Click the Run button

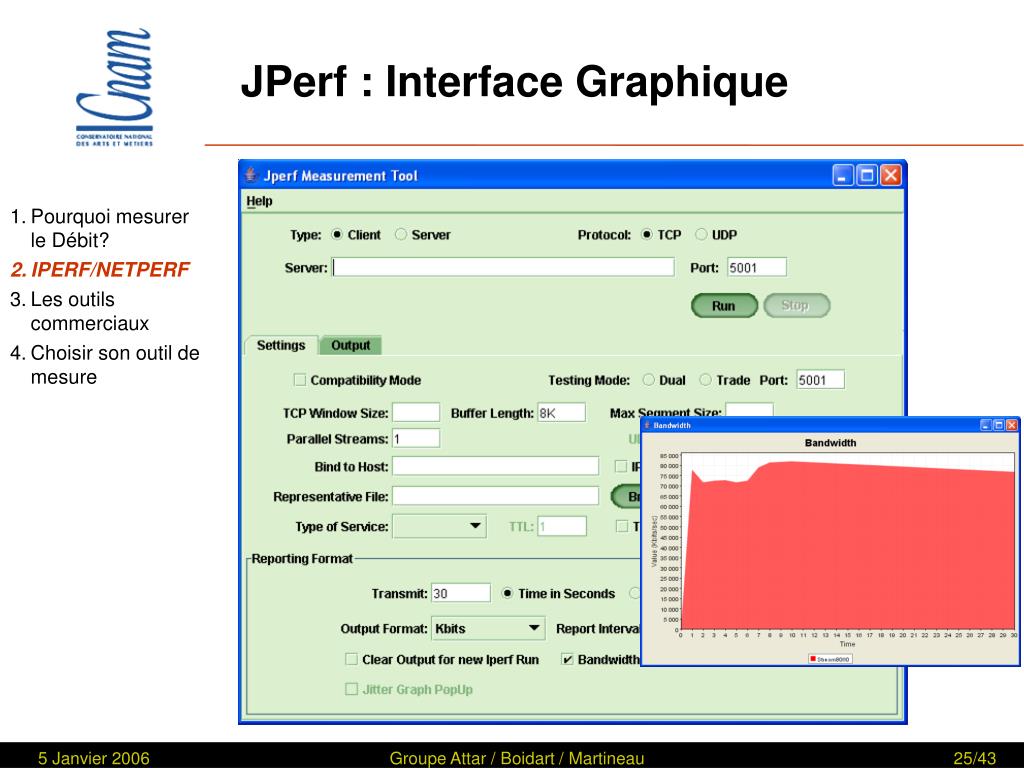tap(724, 306)
